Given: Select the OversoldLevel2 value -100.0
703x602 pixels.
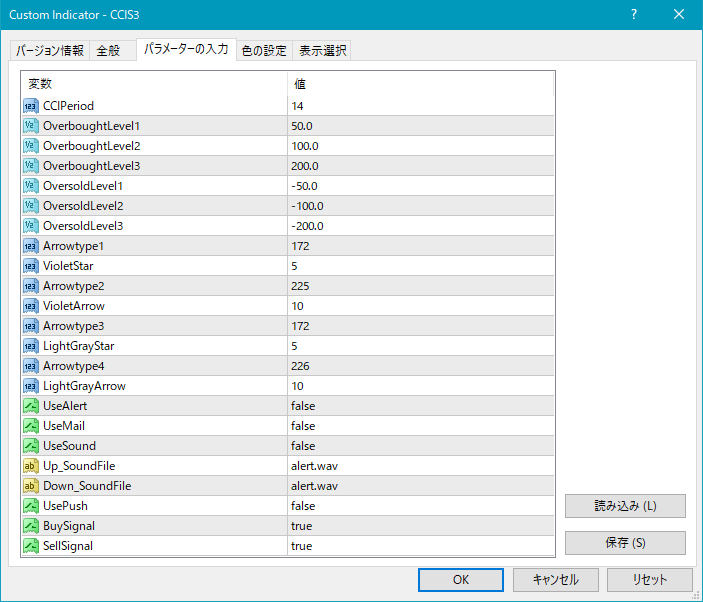Looking at the screenshot, I should 307,206.
